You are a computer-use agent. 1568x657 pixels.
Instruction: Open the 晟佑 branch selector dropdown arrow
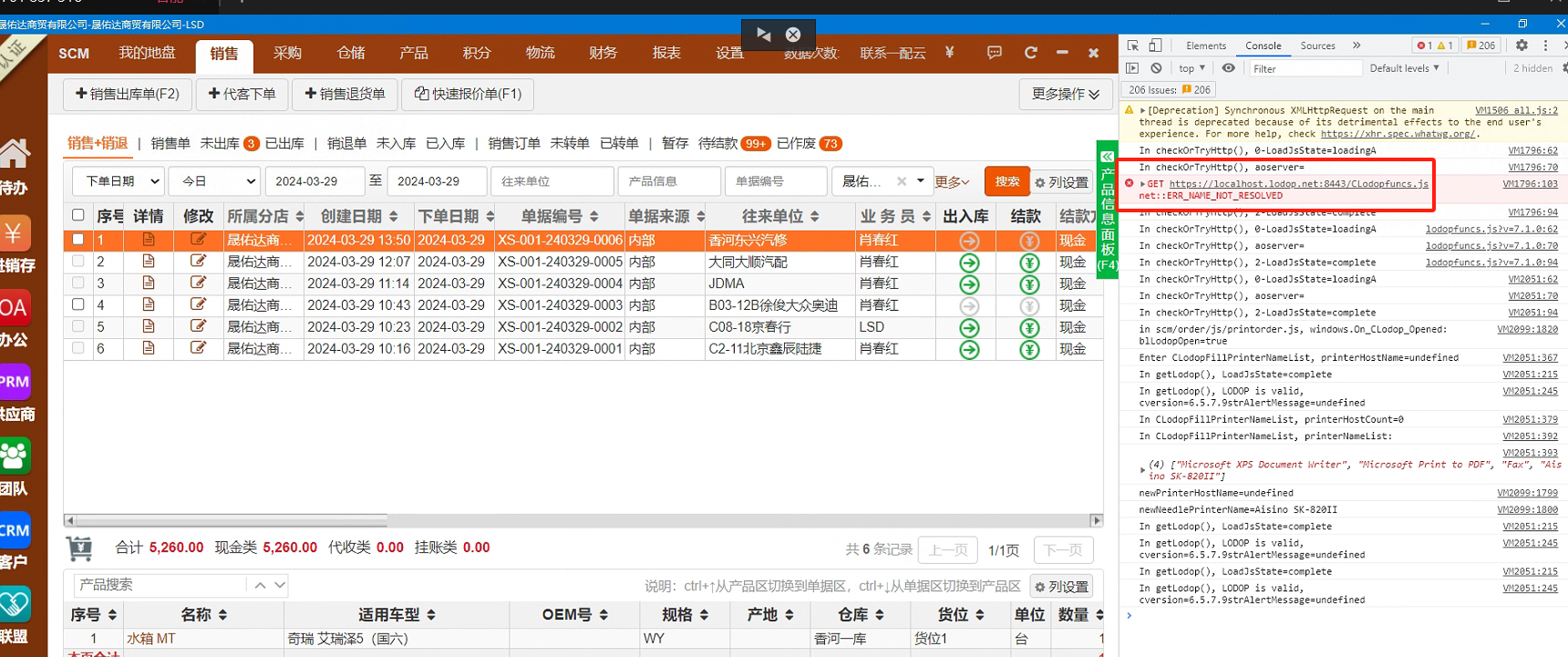pos(921,180)
